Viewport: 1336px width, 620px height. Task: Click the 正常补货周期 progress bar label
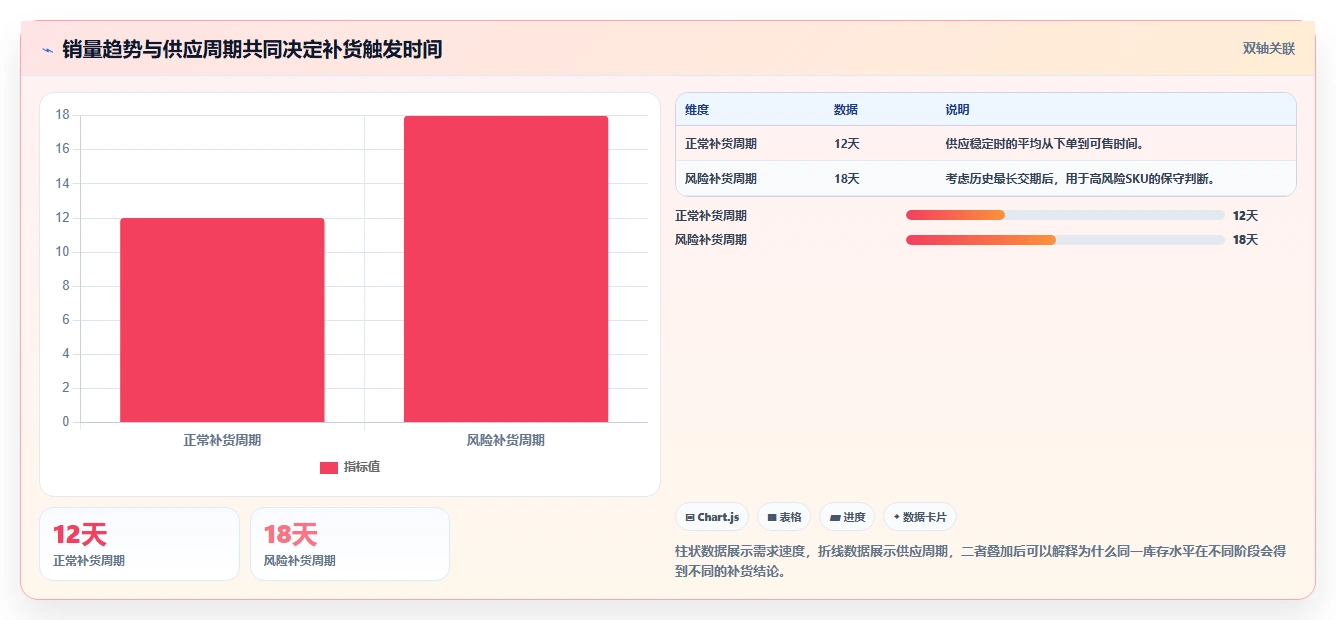coord(711,215)
